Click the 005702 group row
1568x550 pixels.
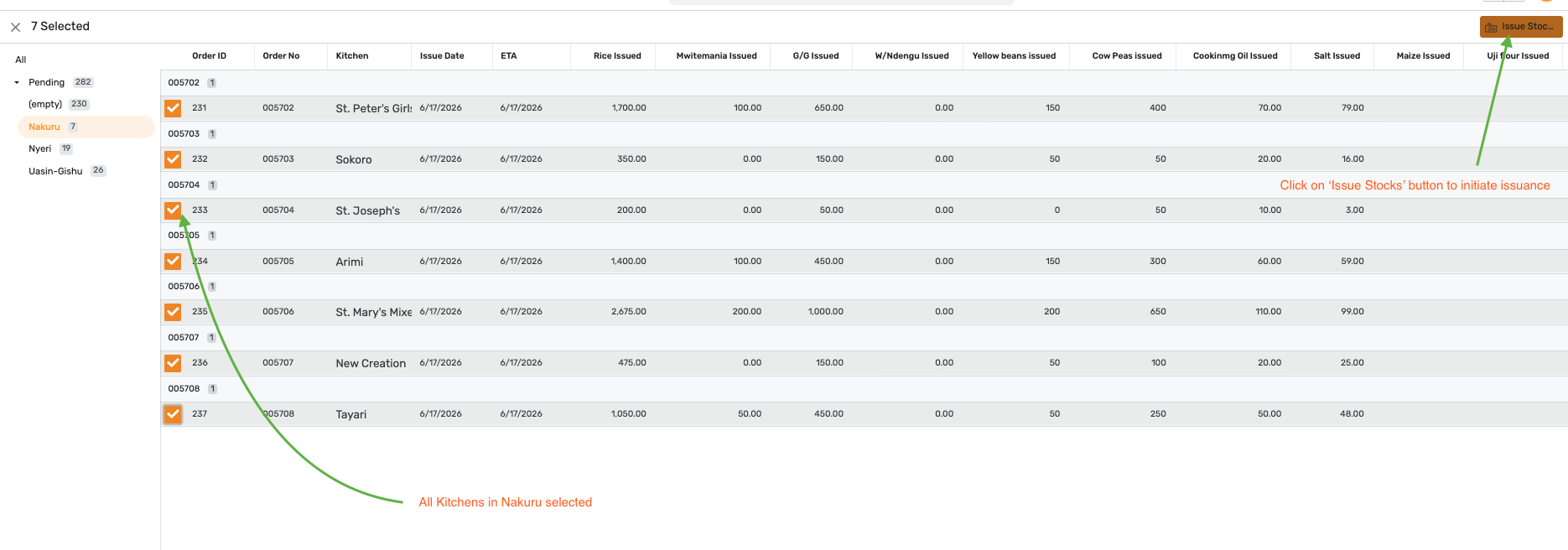pos(864,83)
